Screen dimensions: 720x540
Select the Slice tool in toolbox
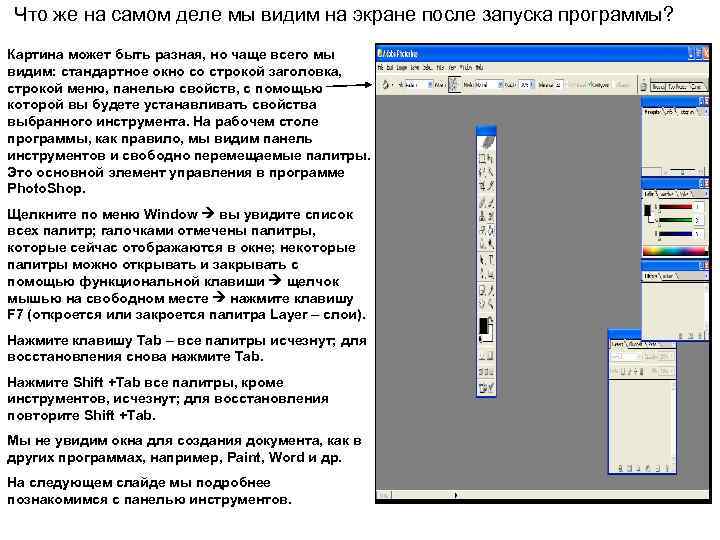490,186
